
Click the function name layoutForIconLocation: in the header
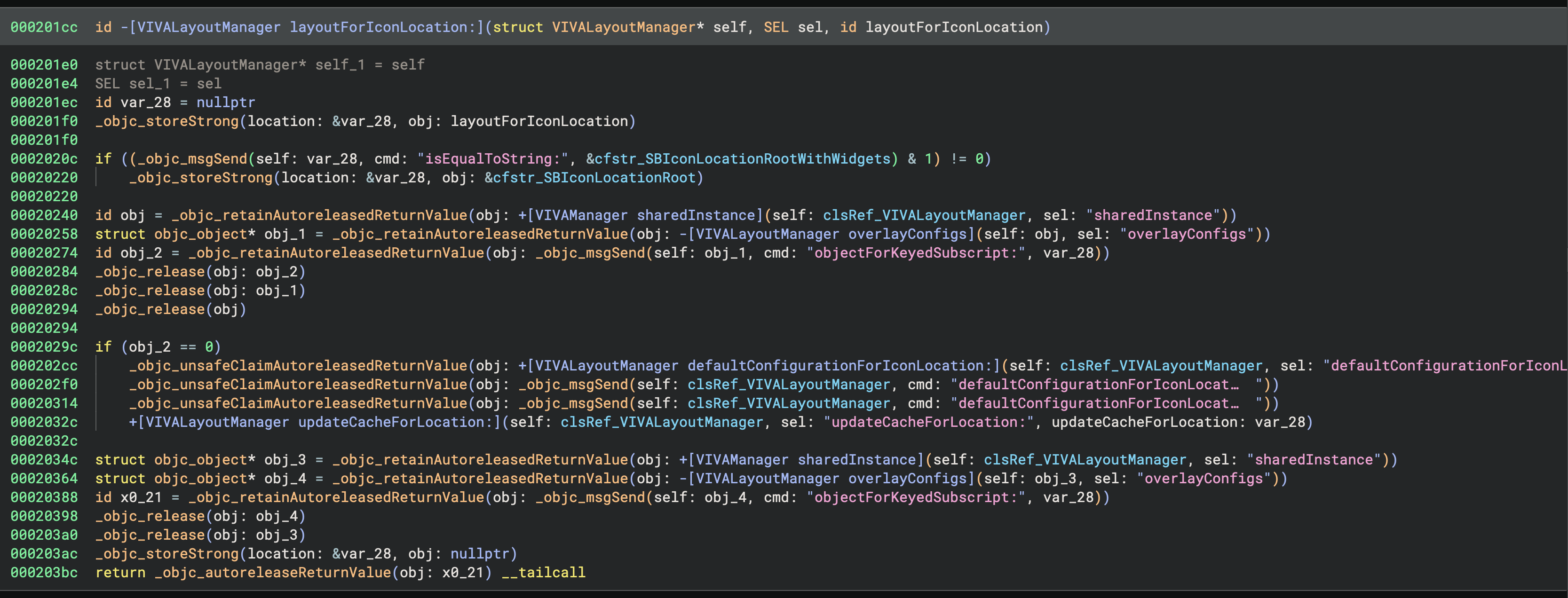(377, 27)
